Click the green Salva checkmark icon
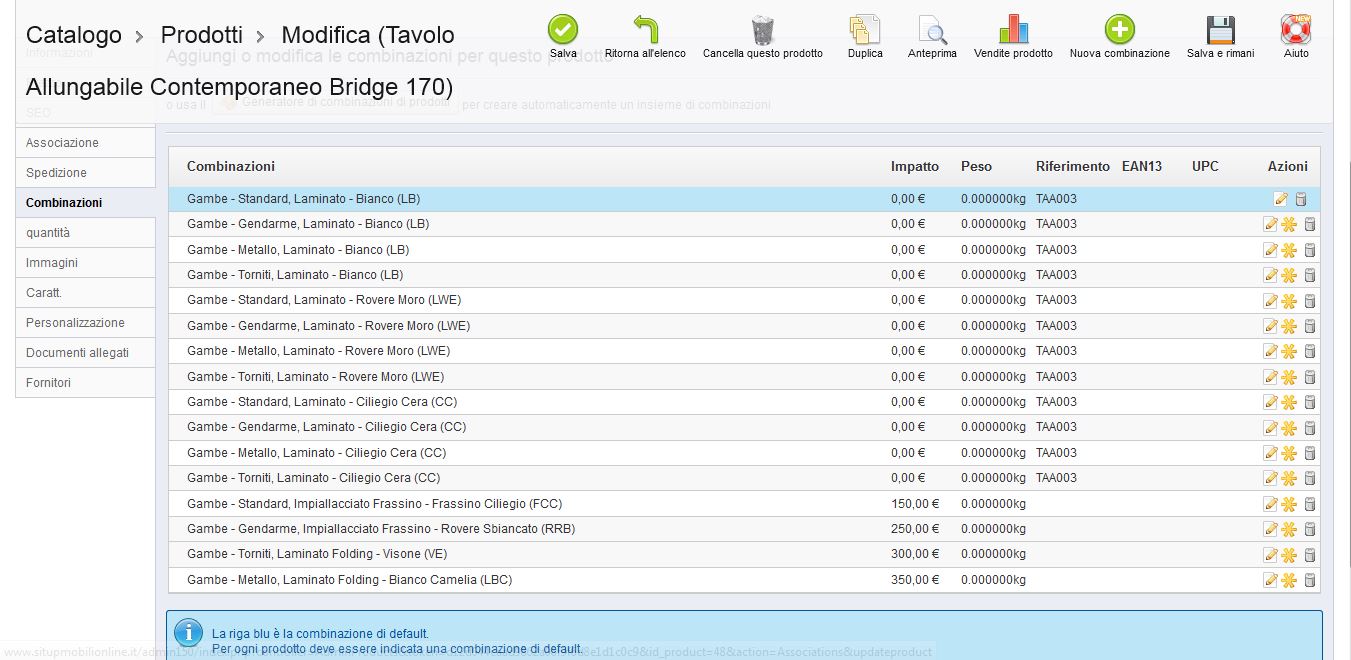 [563, 29]
